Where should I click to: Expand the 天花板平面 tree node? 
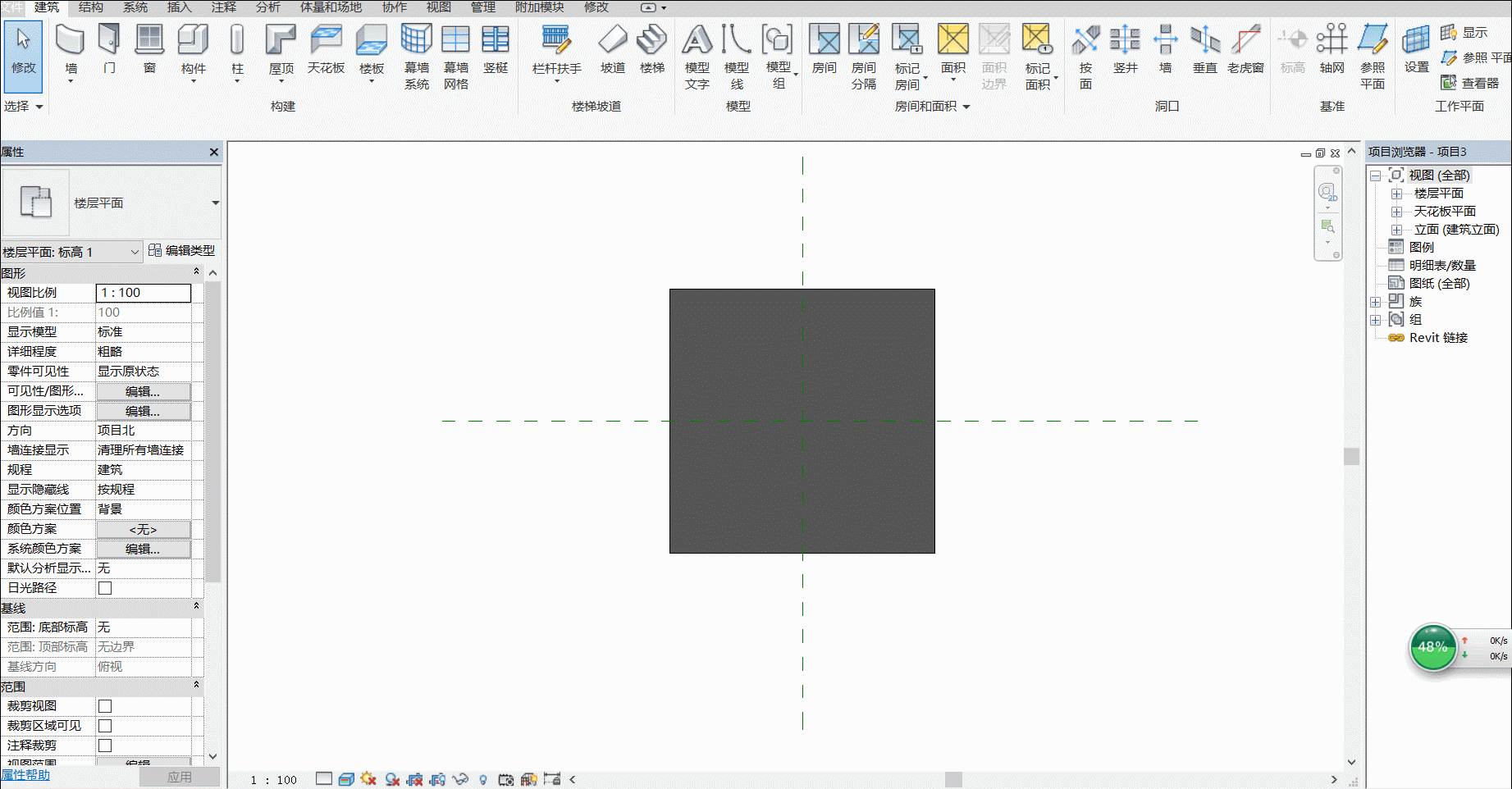click(x=1396, y=212)
